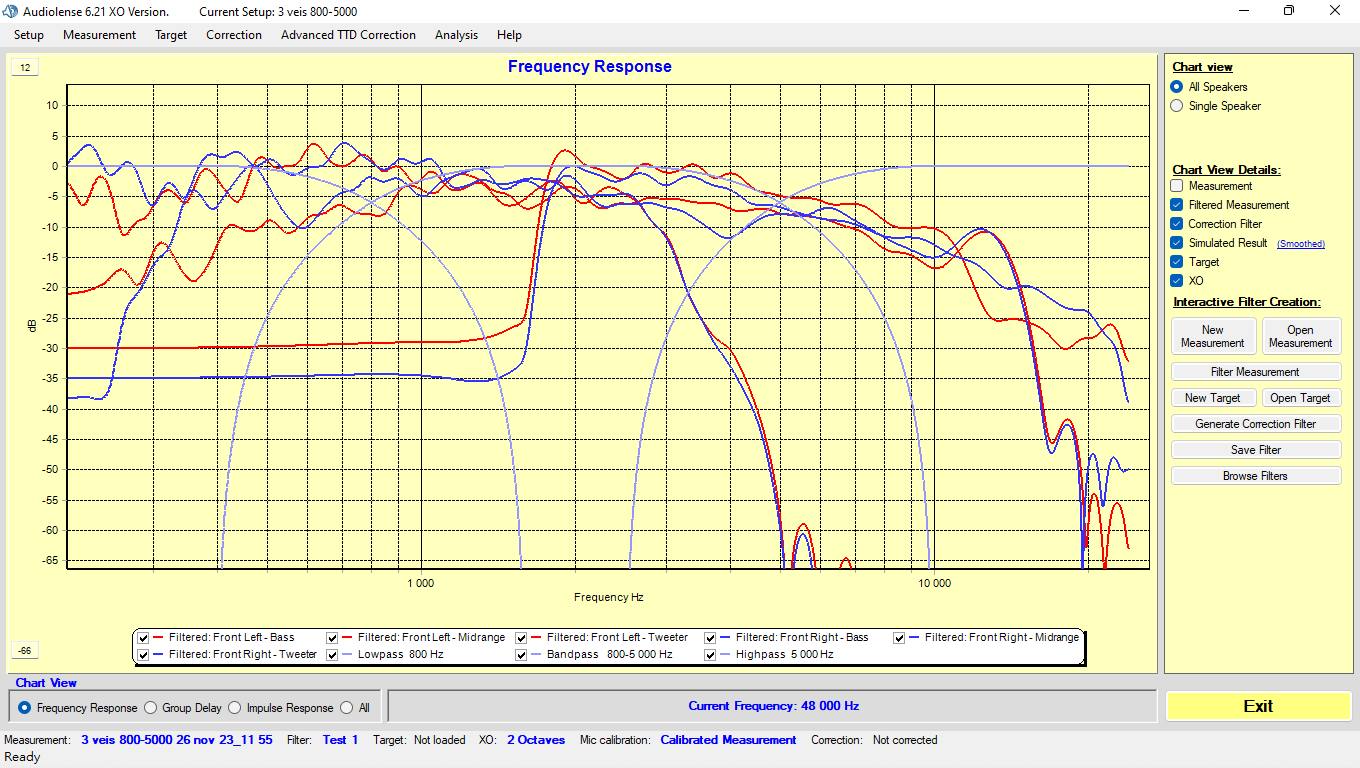
Task: Toggle the Correction Filter checkbox
Action: [1177, 224]
